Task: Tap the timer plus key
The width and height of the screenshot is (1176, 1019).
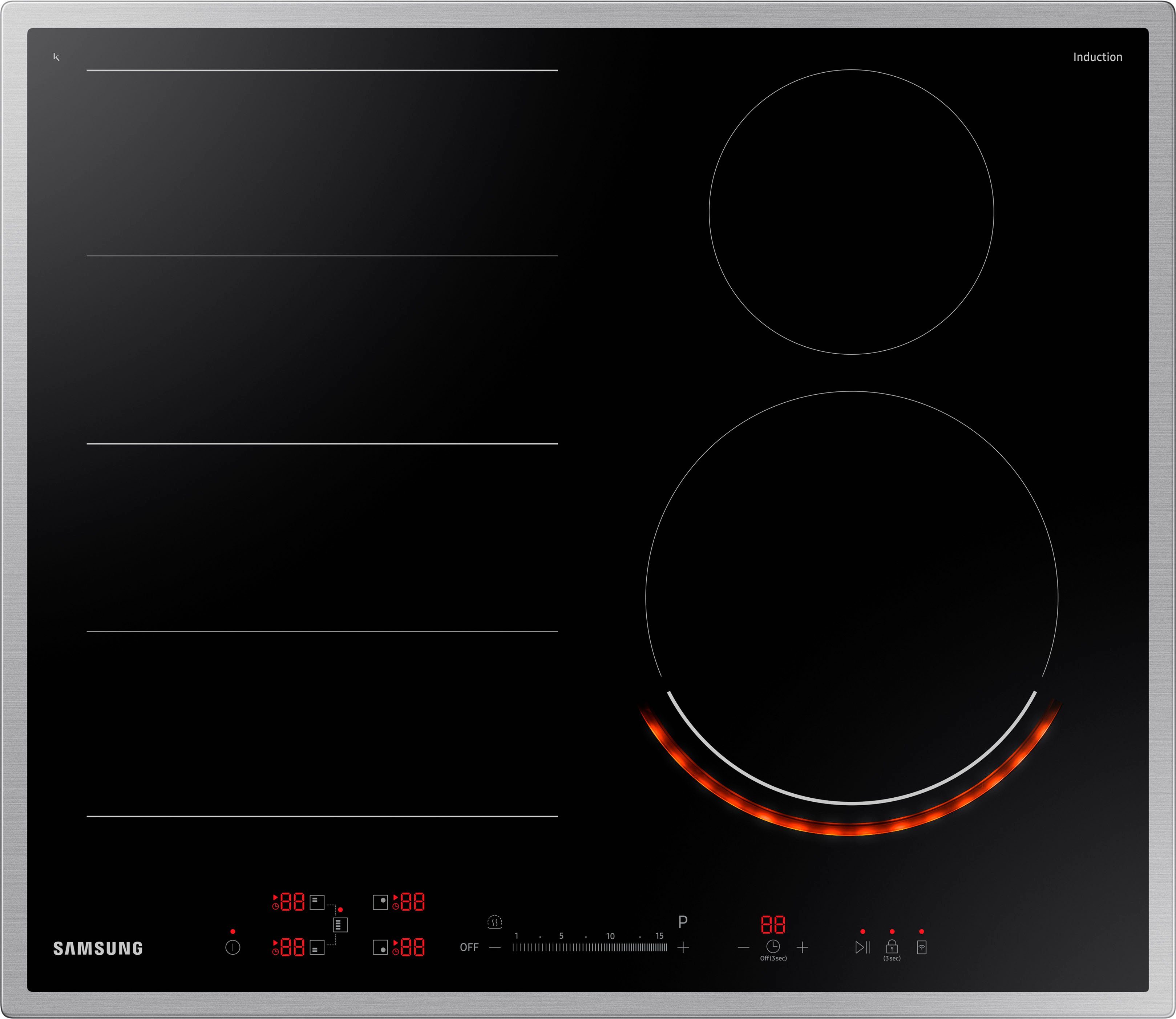Action: 803,947
